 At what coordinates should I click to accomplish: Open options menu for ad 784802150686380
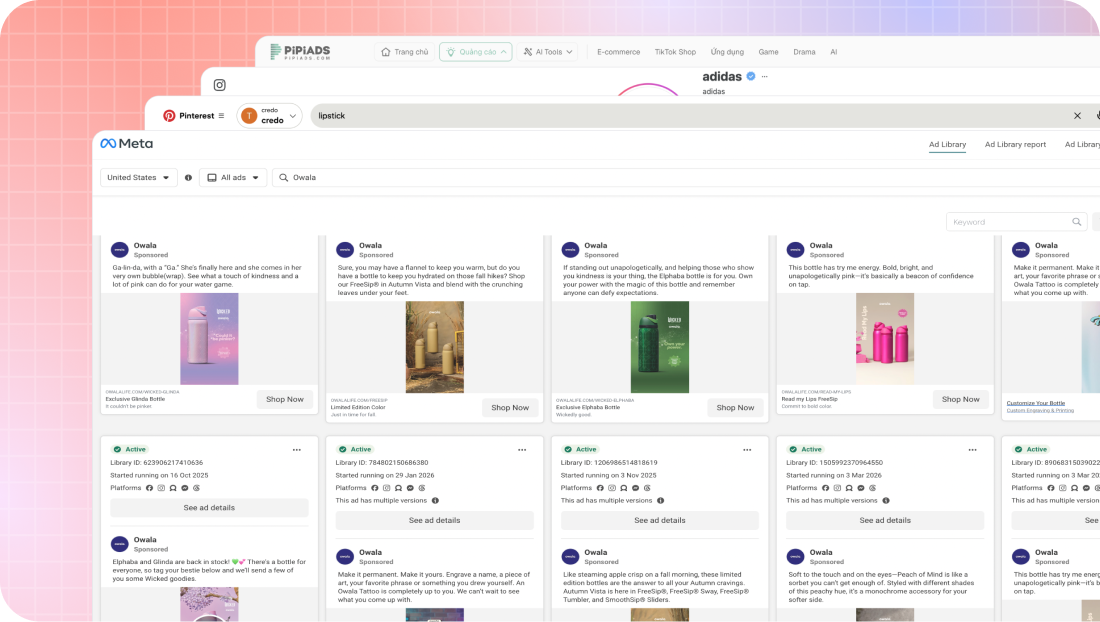(522, 449)
